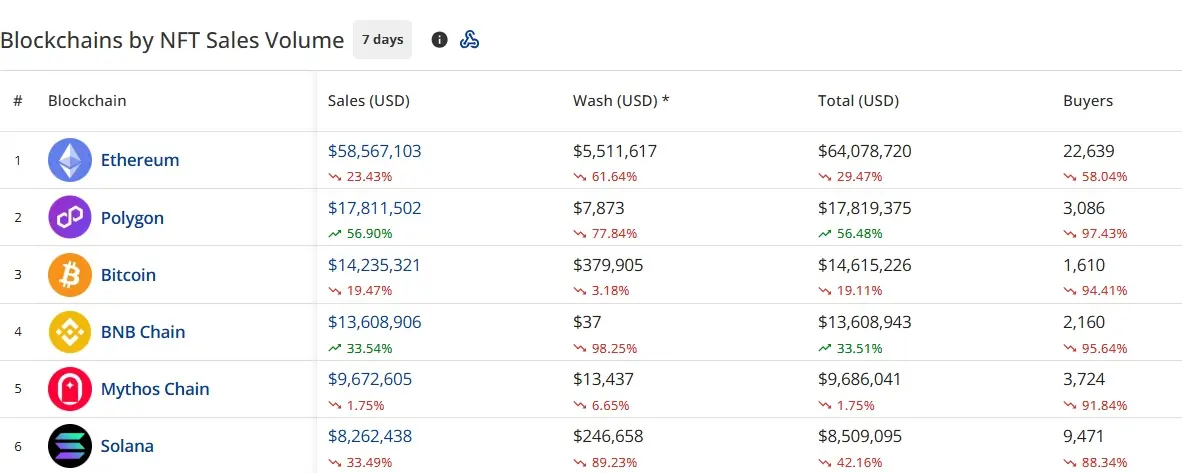1182x473 pixels.
Task: Sort by Total (USD) column header
Action: point(859,101)
